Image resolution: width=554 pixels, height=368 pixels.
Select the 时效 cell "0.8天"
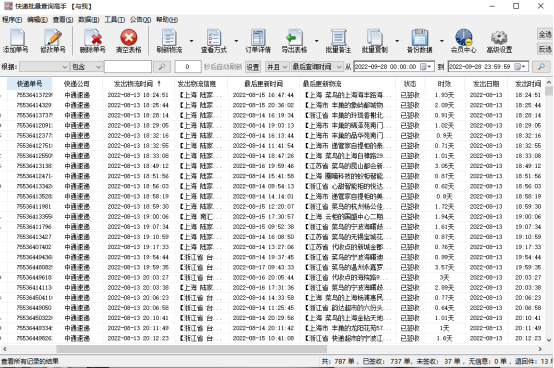pos(444,196)
